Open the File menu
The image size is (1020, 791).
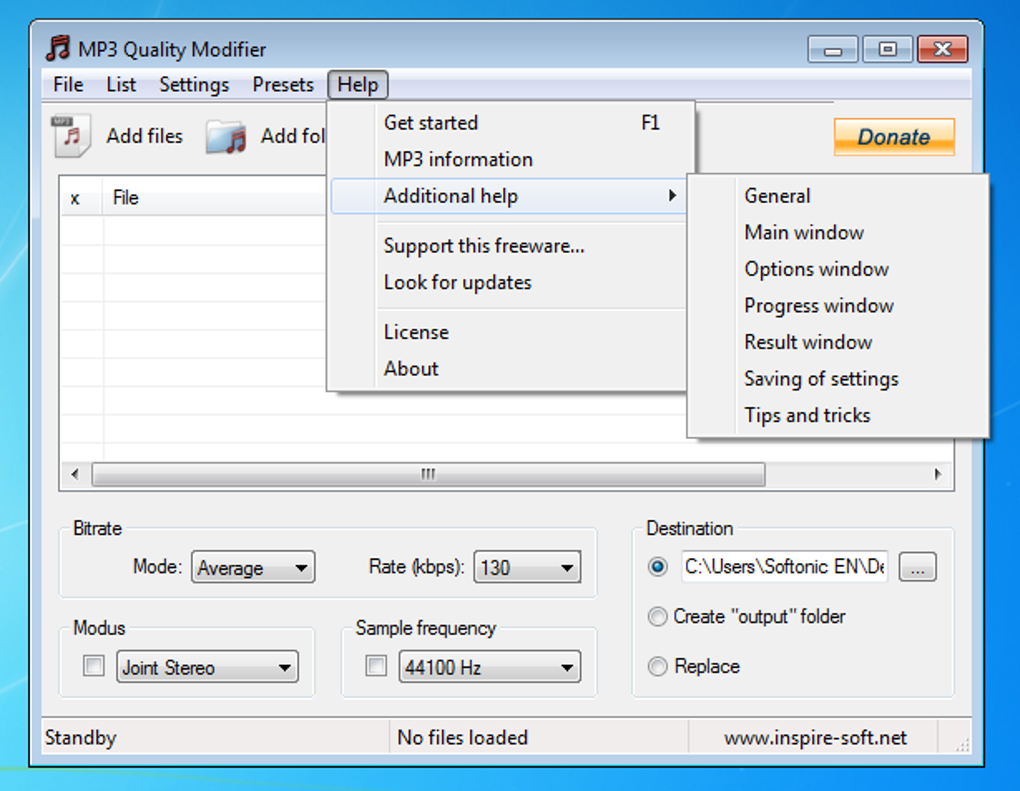tap(67, 85)
